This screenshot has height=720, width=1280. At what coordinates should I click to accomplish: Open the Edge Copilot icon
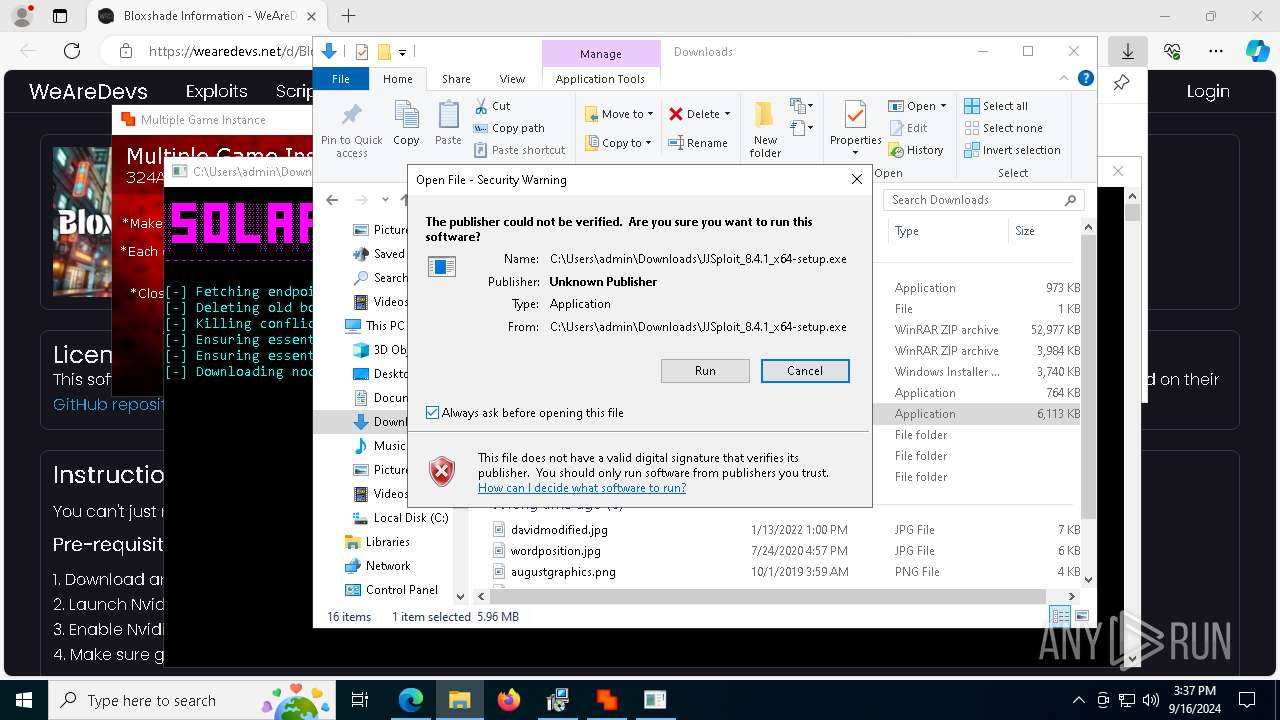pyautogui.click(x=1258, y=51)
